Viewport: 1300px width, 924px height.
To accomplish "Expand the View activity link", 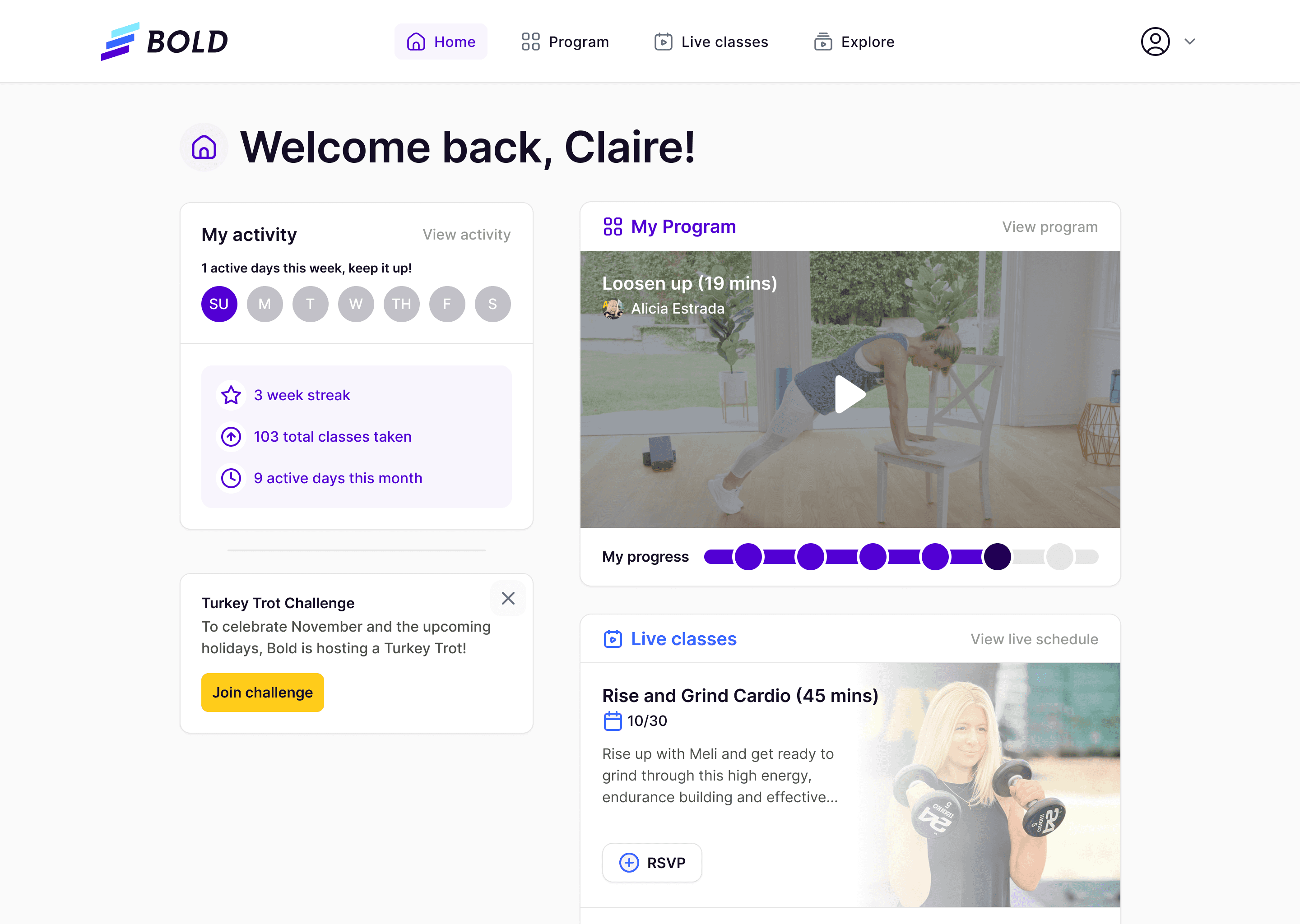I will [465, 234].
